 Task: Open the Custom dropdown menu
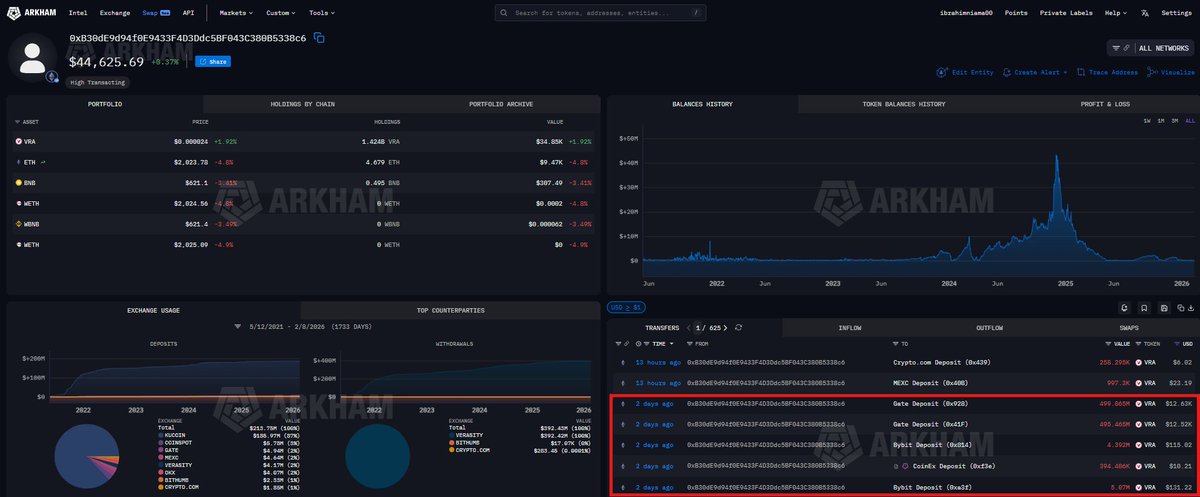[282, 13]
